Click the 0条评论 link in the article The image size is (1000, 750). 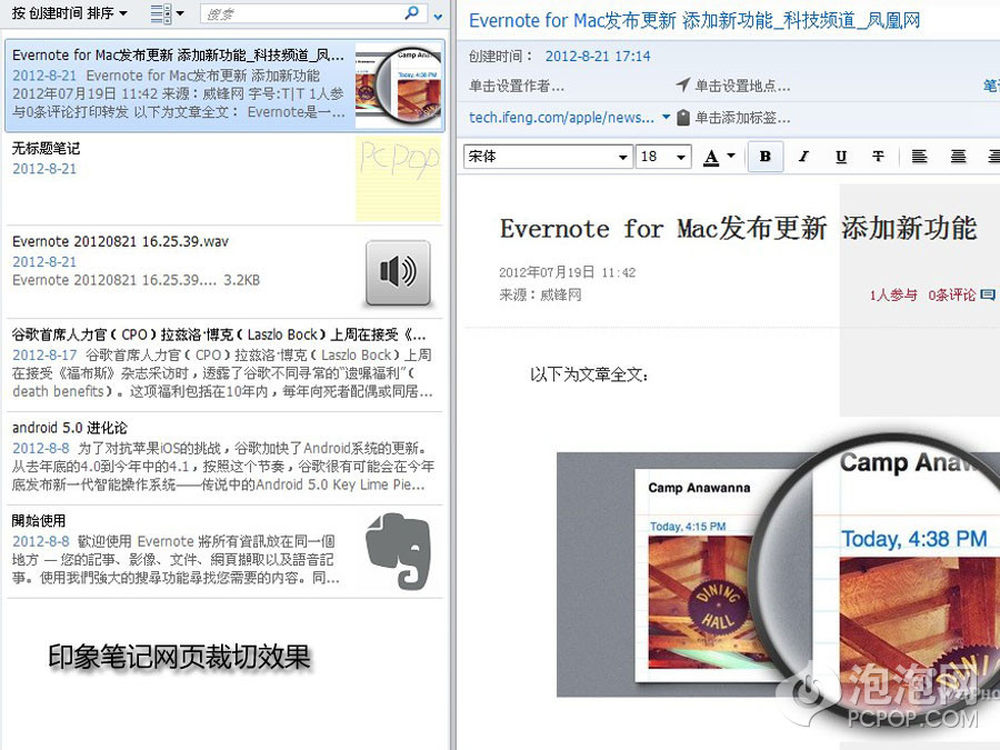click(952, 295)
